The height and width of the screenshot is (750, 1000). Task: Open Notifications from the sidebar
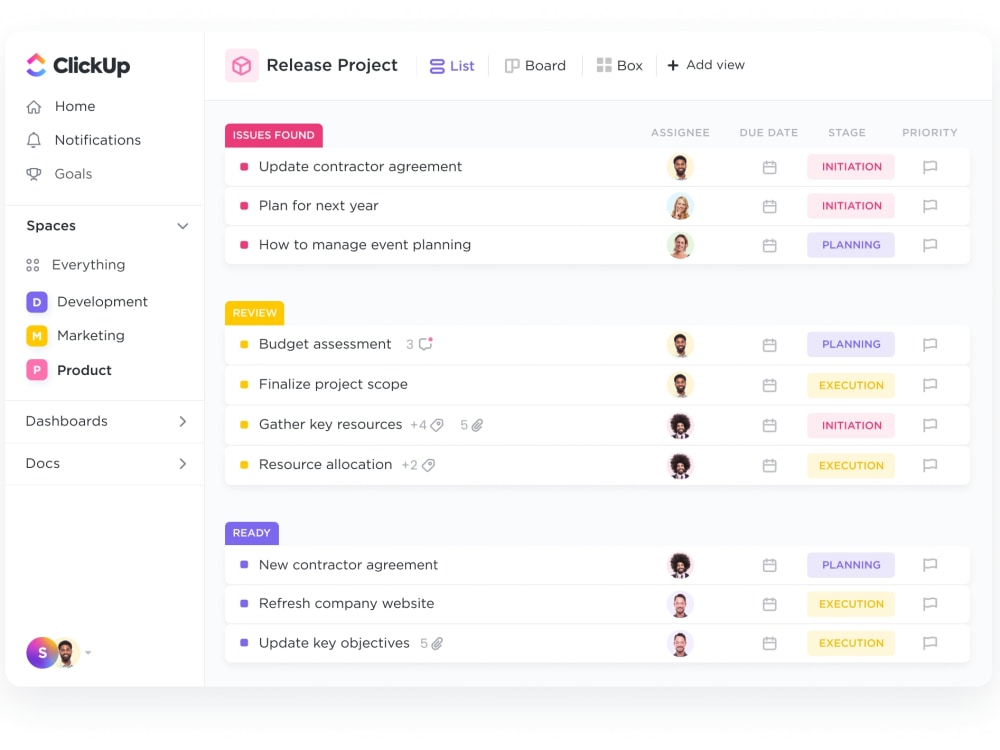pyautogui.click(x=95, y=140)
